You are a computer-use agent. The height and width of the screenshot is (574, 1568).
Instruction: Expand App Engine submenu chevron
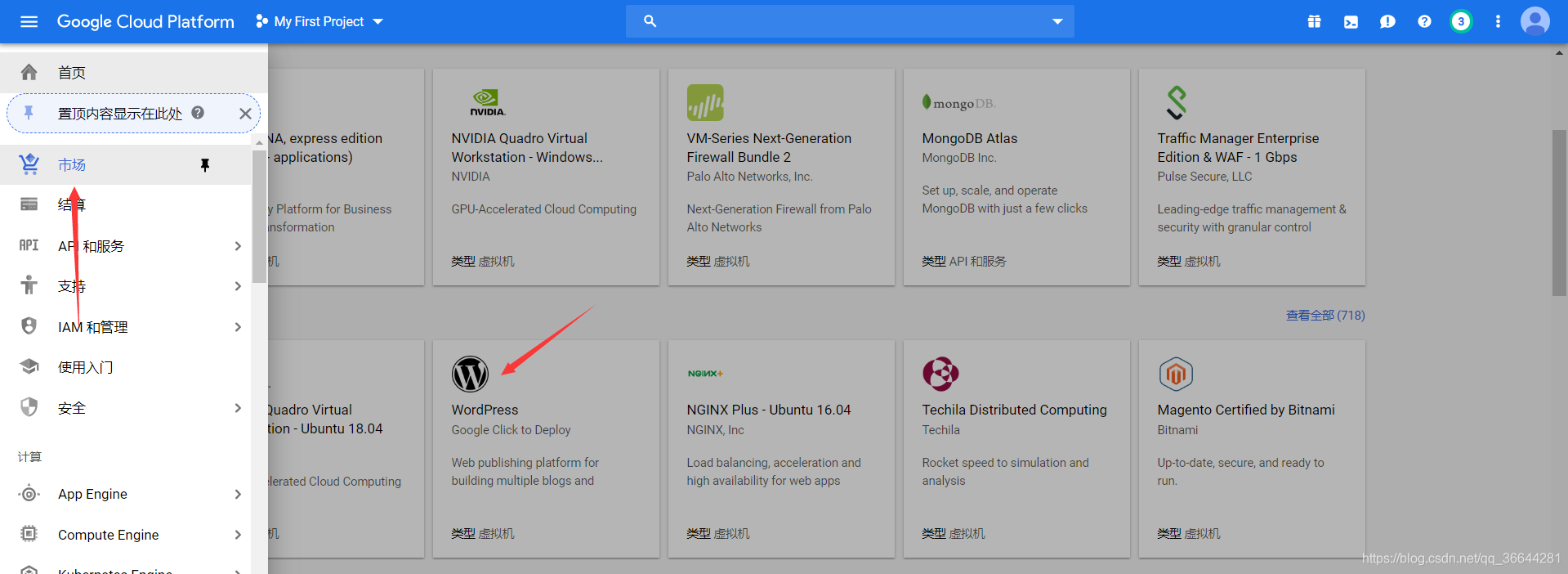pos(238,494)
